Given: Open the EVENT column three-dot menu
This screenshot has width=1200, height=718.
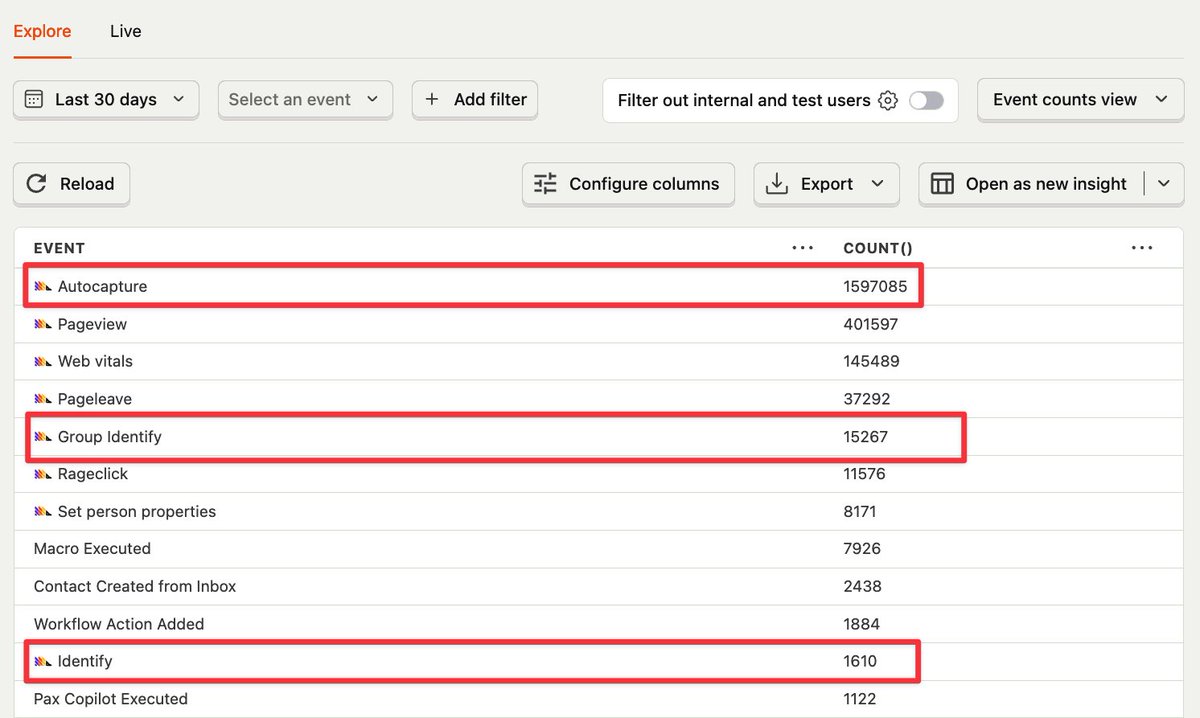Looking at the screenshot, I should pos(802,248).
